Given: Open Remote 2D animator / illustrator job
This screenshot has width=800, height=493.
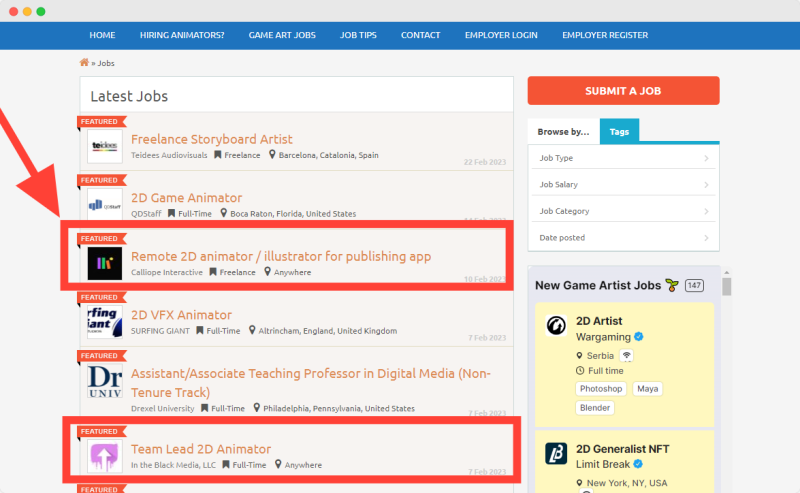Looking at the screenshot, I should (x=281, y=256).
